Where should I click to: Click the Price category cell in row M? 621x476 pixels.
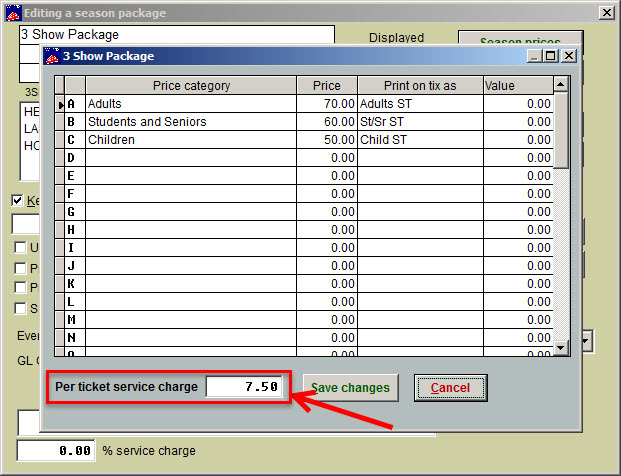pyautogui.click(x=191, y=320)
